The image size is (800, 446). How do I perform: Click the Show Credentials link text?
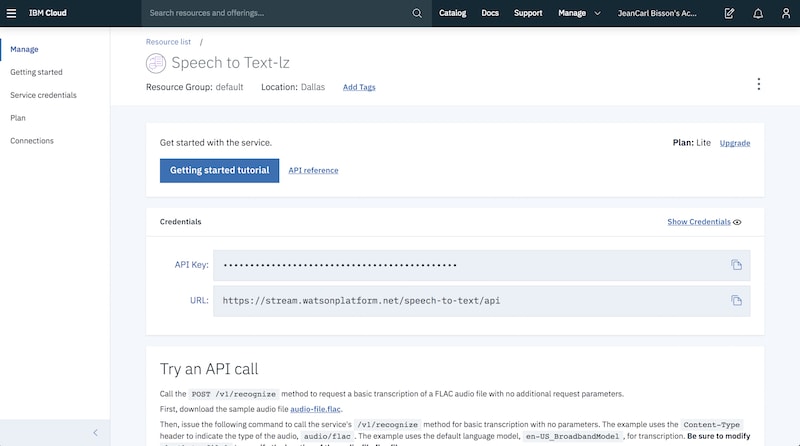pos(698,222)
